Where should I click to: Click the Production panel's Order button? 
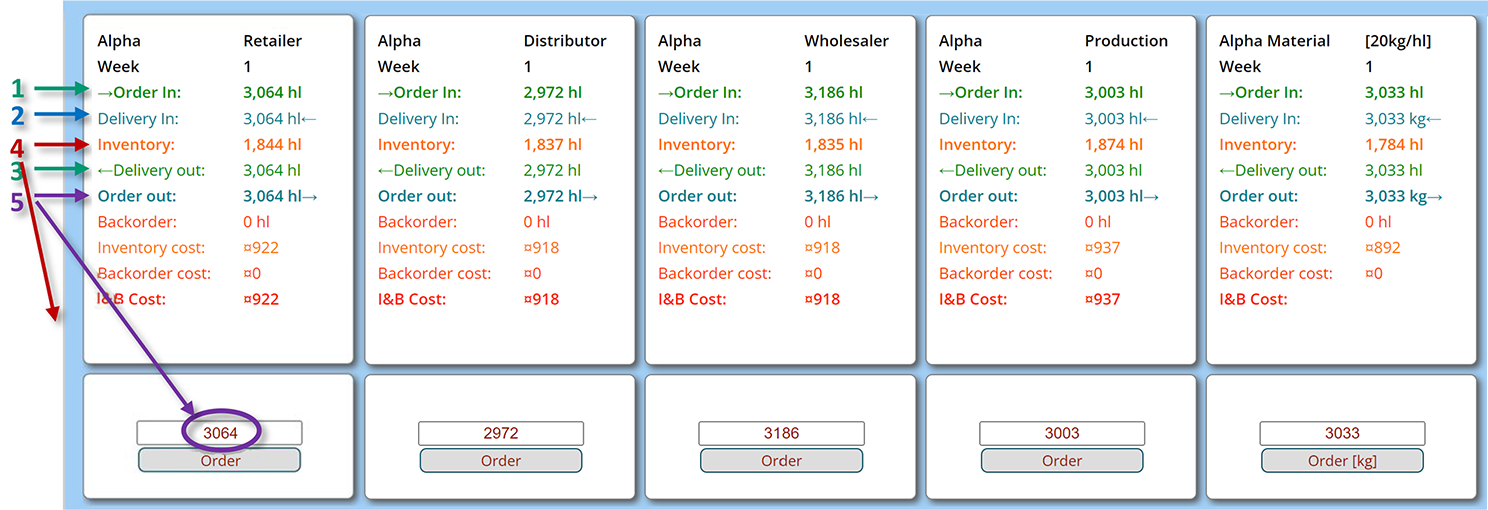pyautogui.click(x=1061, y=460)
